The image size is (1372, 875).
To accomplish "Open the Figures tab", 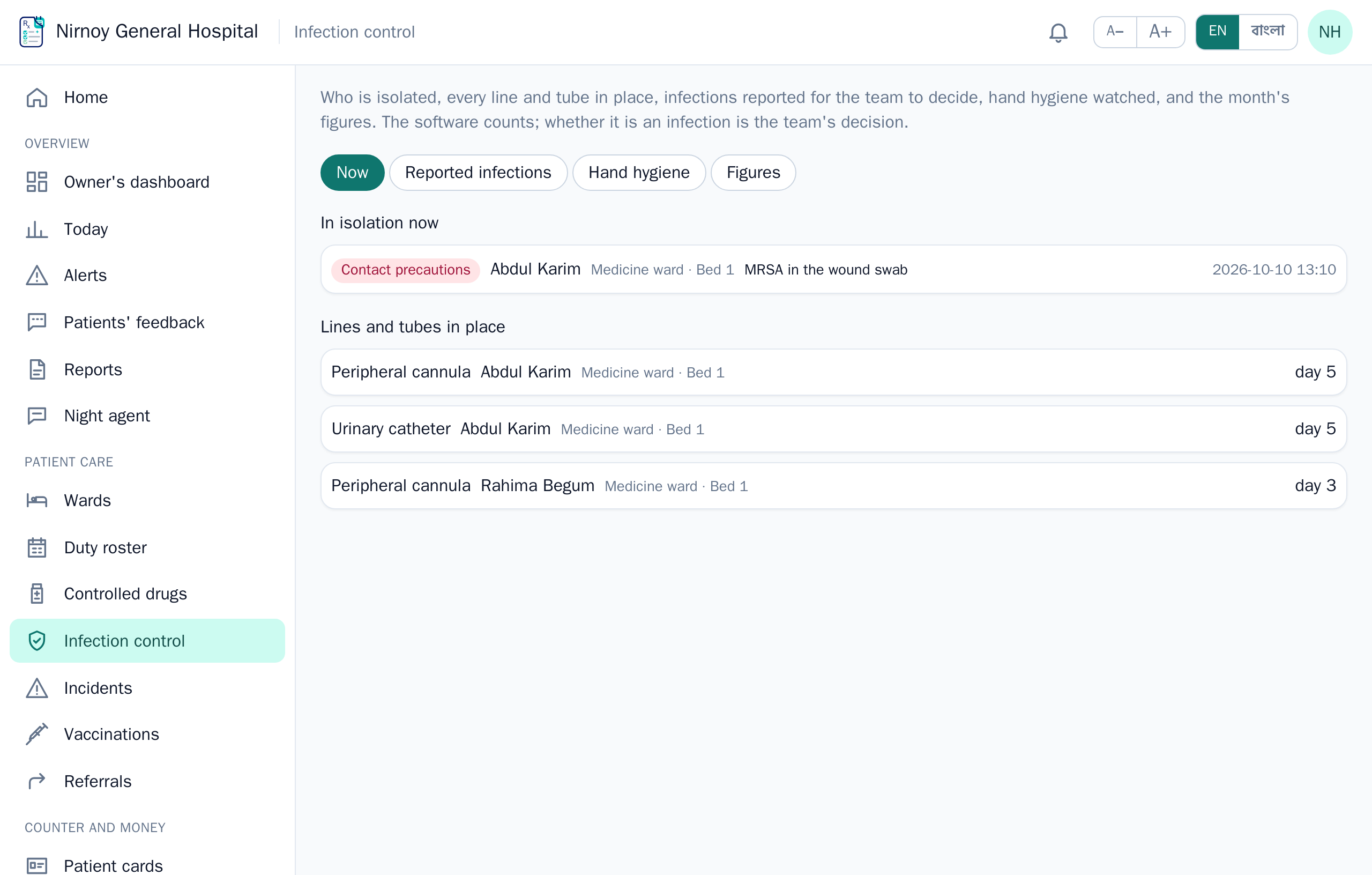I will pyautogui.click(x=753, y=173).
